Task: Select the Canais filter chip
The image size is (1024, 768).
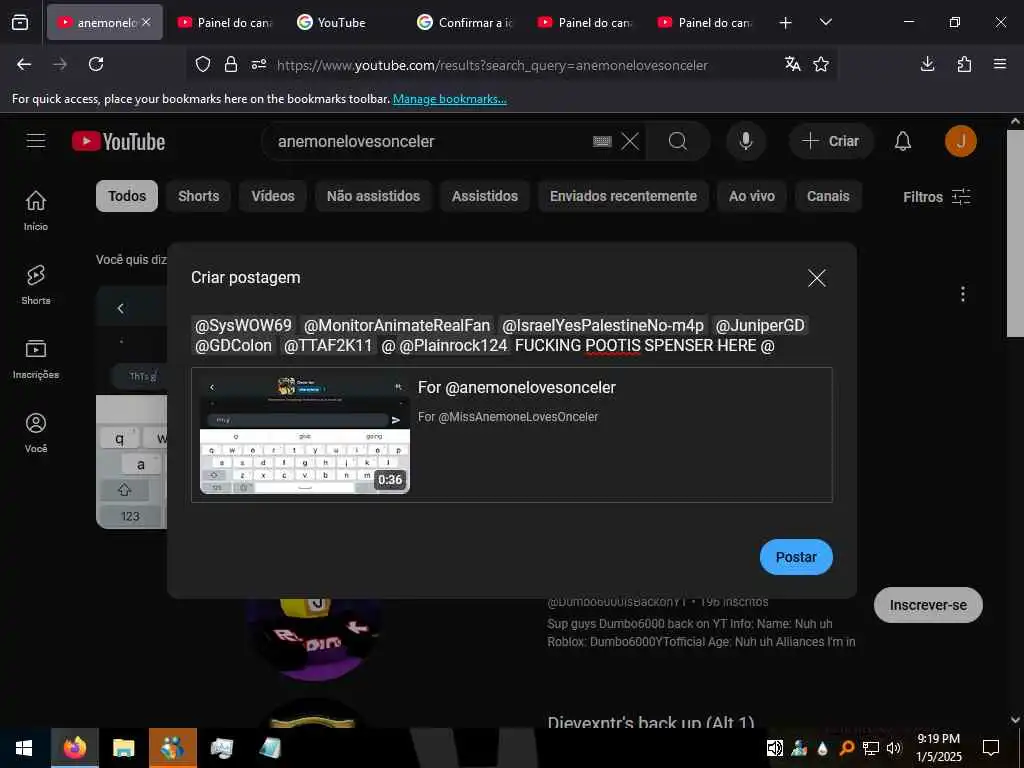Action: pos(828,196)
